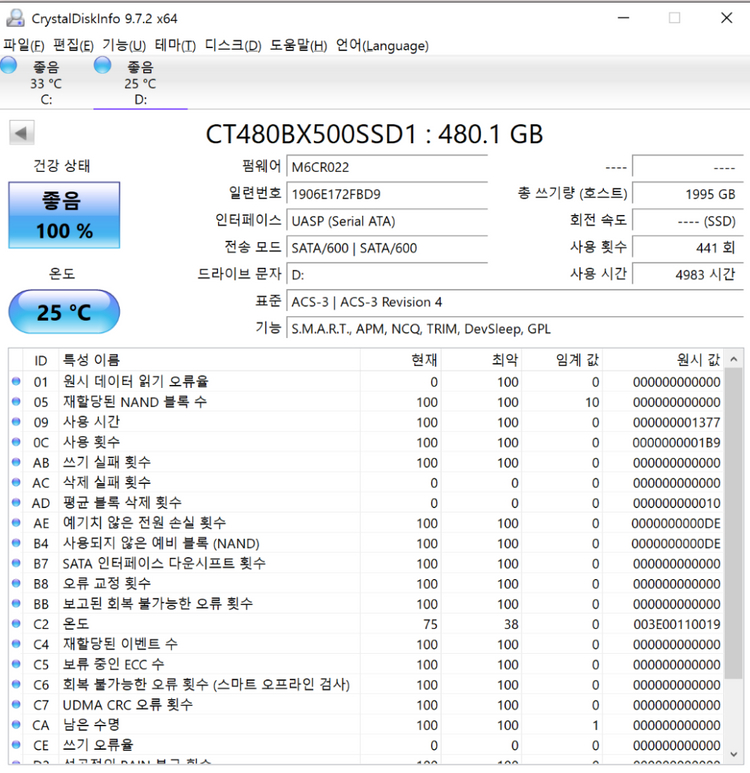Click status dot for attribute AD
The width and height of the screenshot is (750, 773).
pyautogui.click(x=16, y=502)
